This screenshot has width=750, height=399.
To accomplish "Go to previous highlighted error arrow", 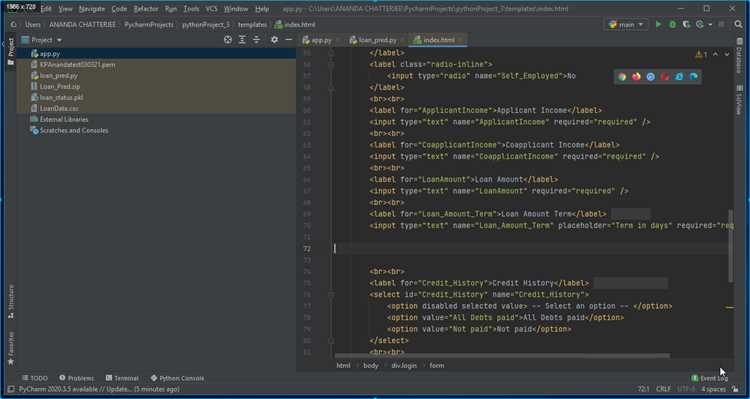I will (716, 55).
